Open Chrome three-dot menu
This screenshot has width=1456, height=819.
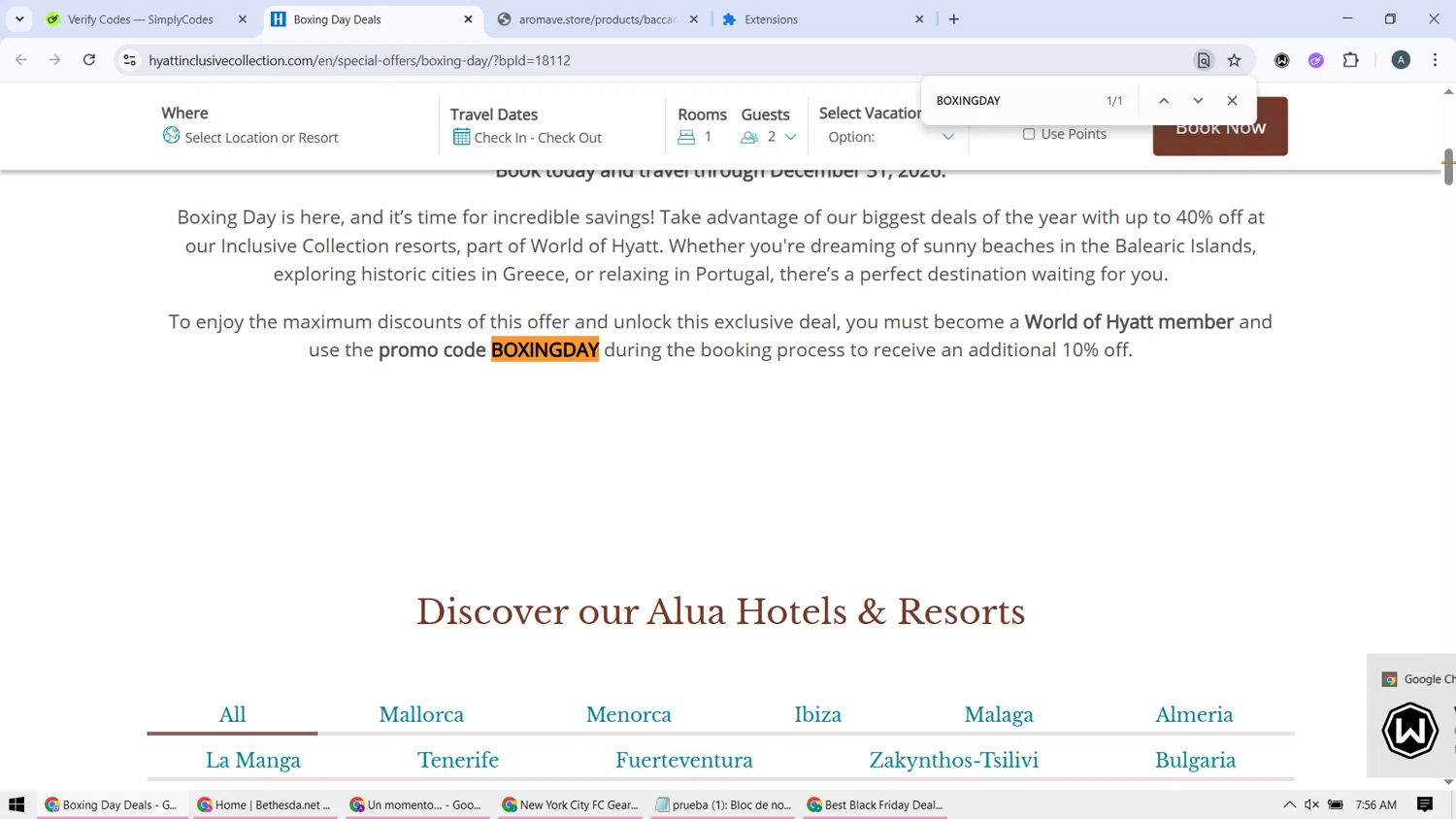[1436, 60]
